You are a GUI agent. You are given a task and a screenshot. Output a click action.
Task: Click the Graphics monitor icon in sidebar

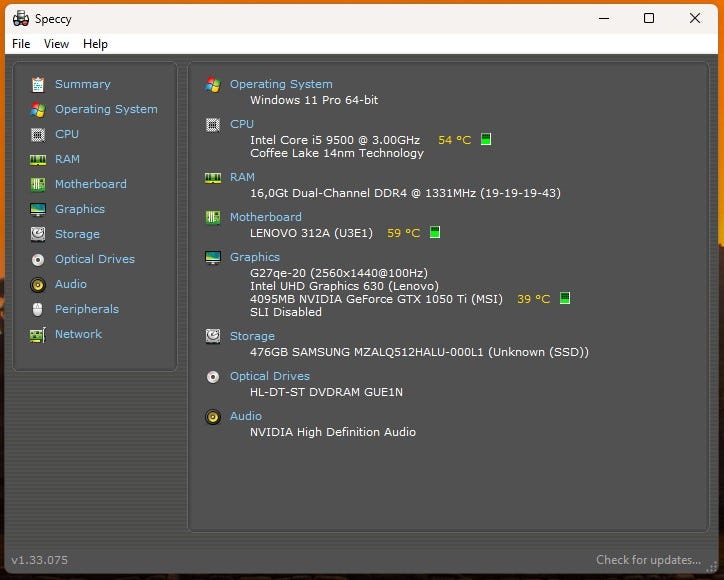coord(38,209)
